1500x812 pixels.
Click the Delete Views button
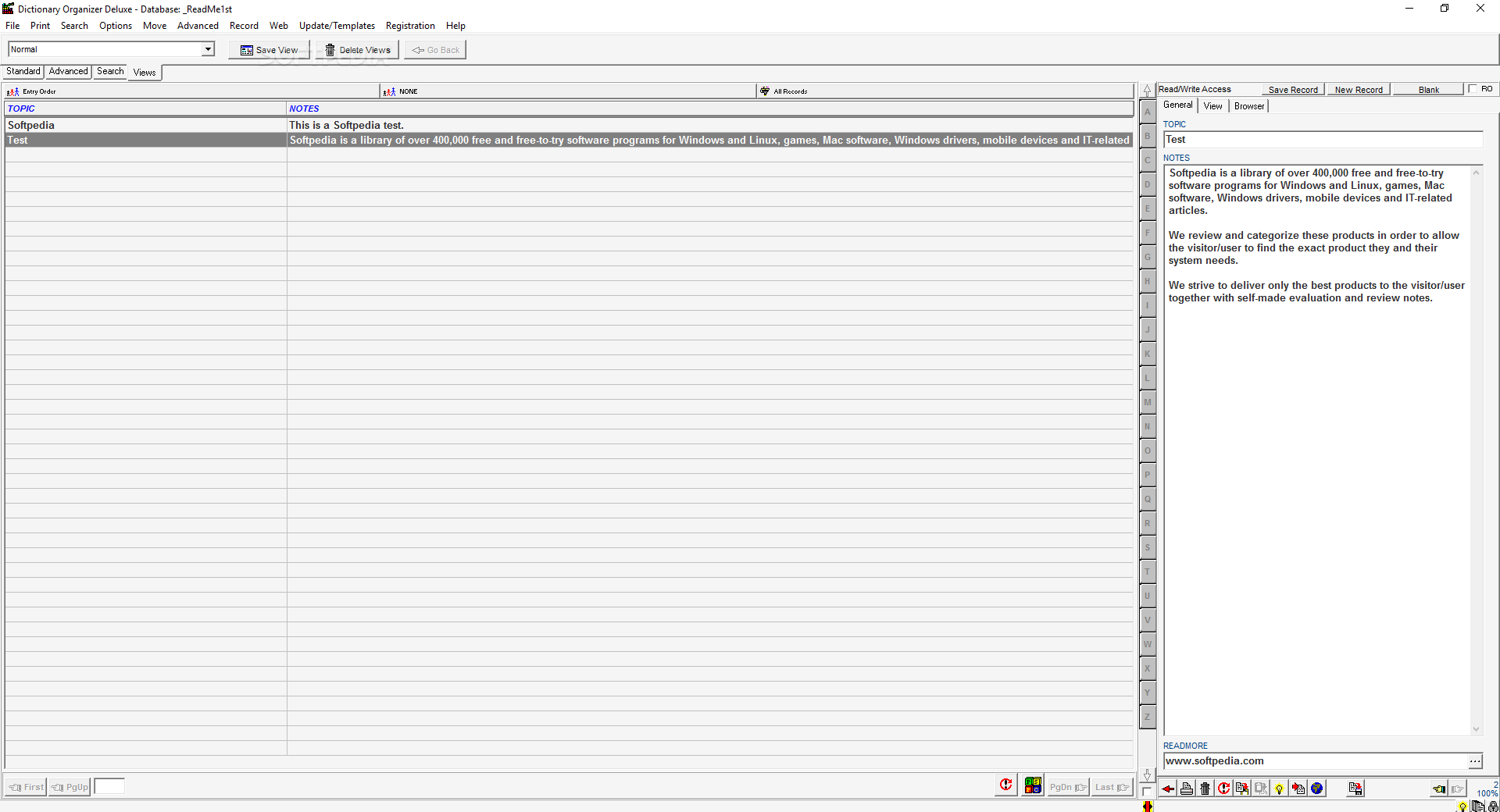pyautogui.click(x=358, y=50)
